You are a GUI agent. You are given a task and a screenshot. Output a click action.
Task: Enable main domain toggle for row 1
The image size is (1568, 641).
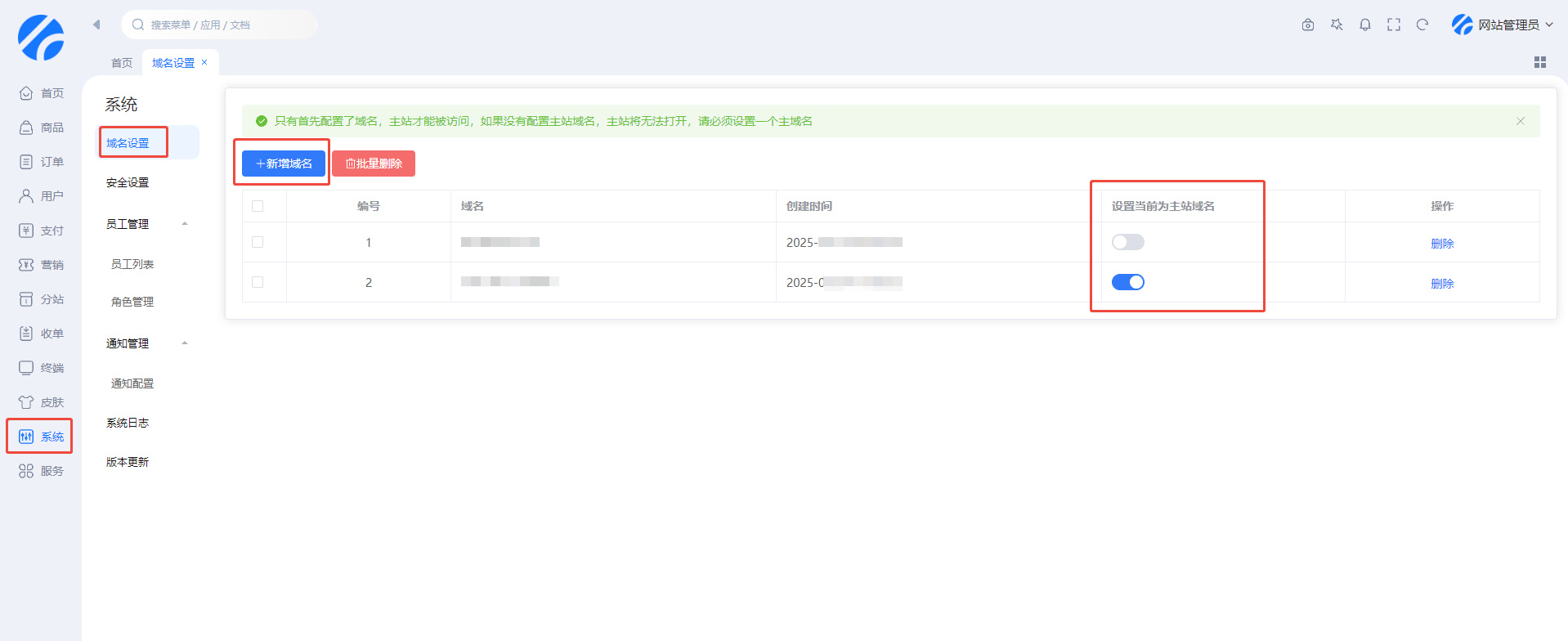point(1128,242)
